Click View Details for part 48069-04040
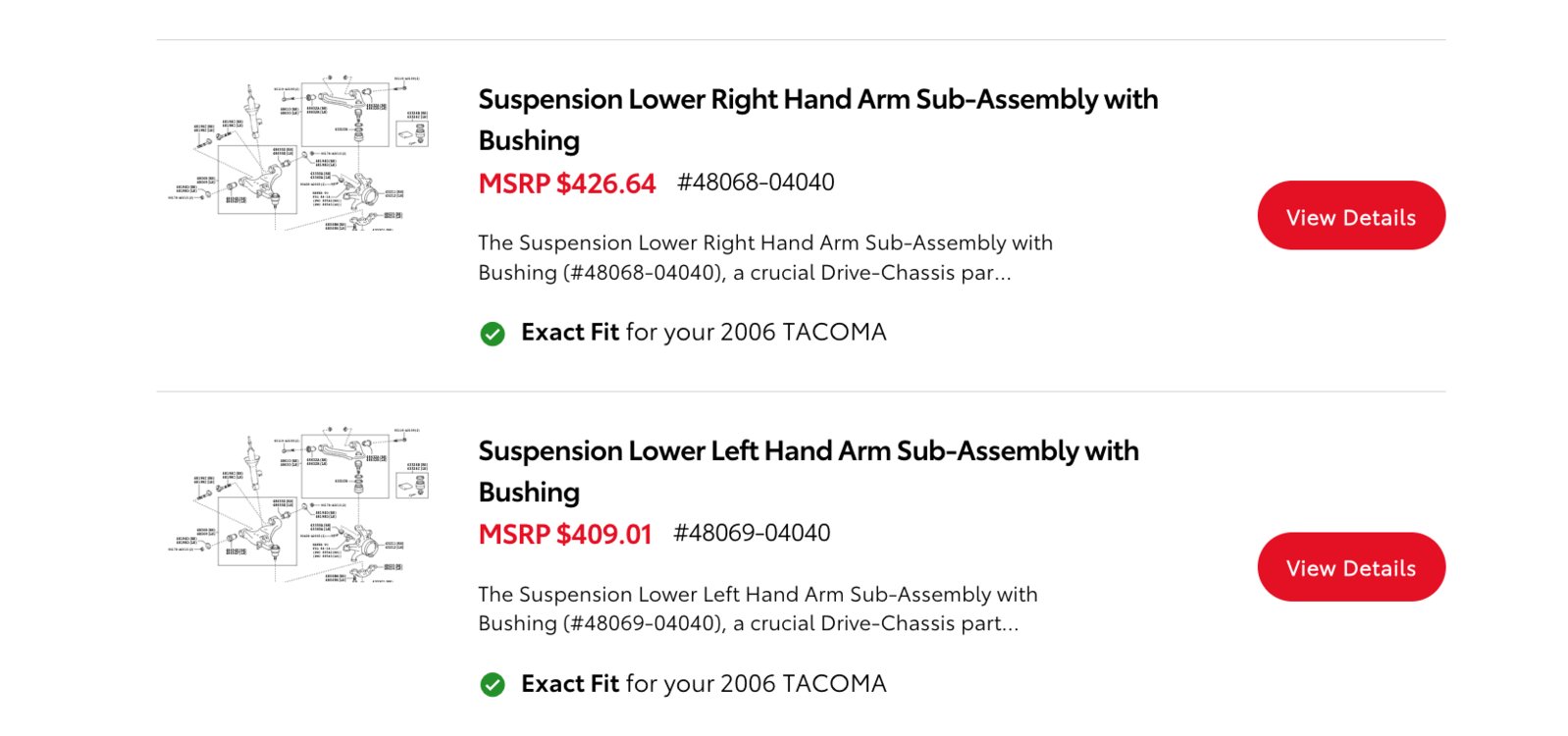The image size is (1568, 736). 1350,567
